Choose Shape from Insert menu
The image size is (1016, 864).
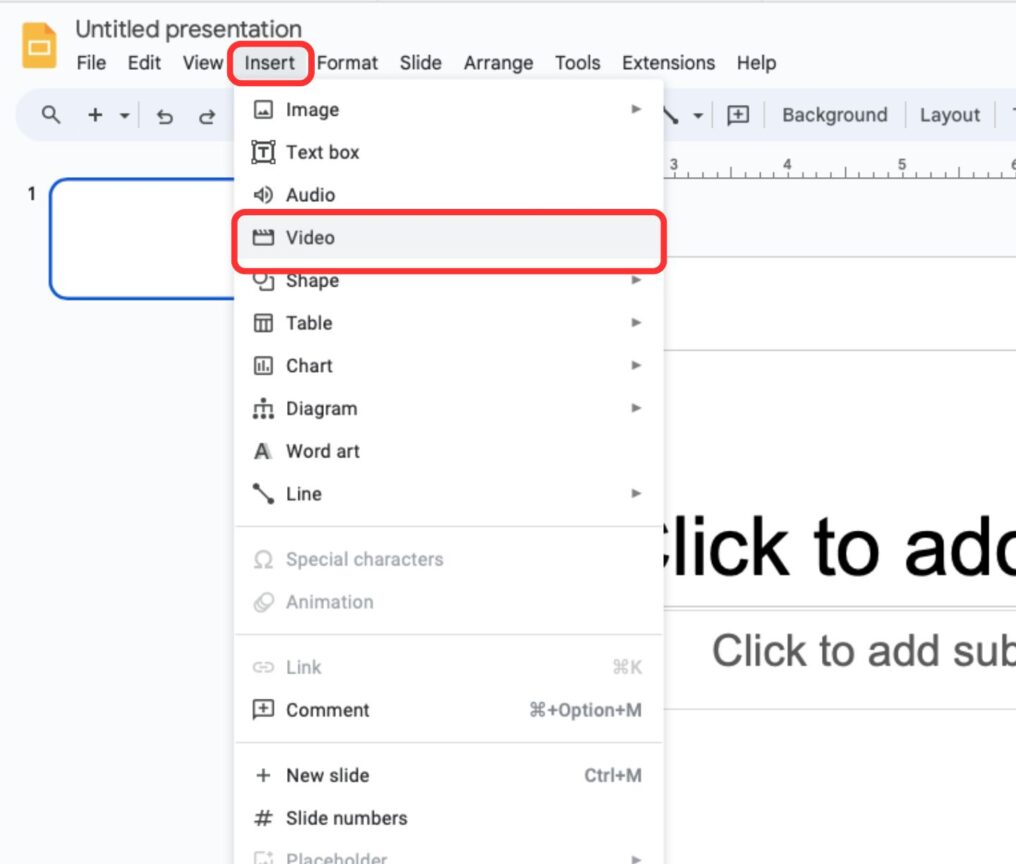pos(448,281)
